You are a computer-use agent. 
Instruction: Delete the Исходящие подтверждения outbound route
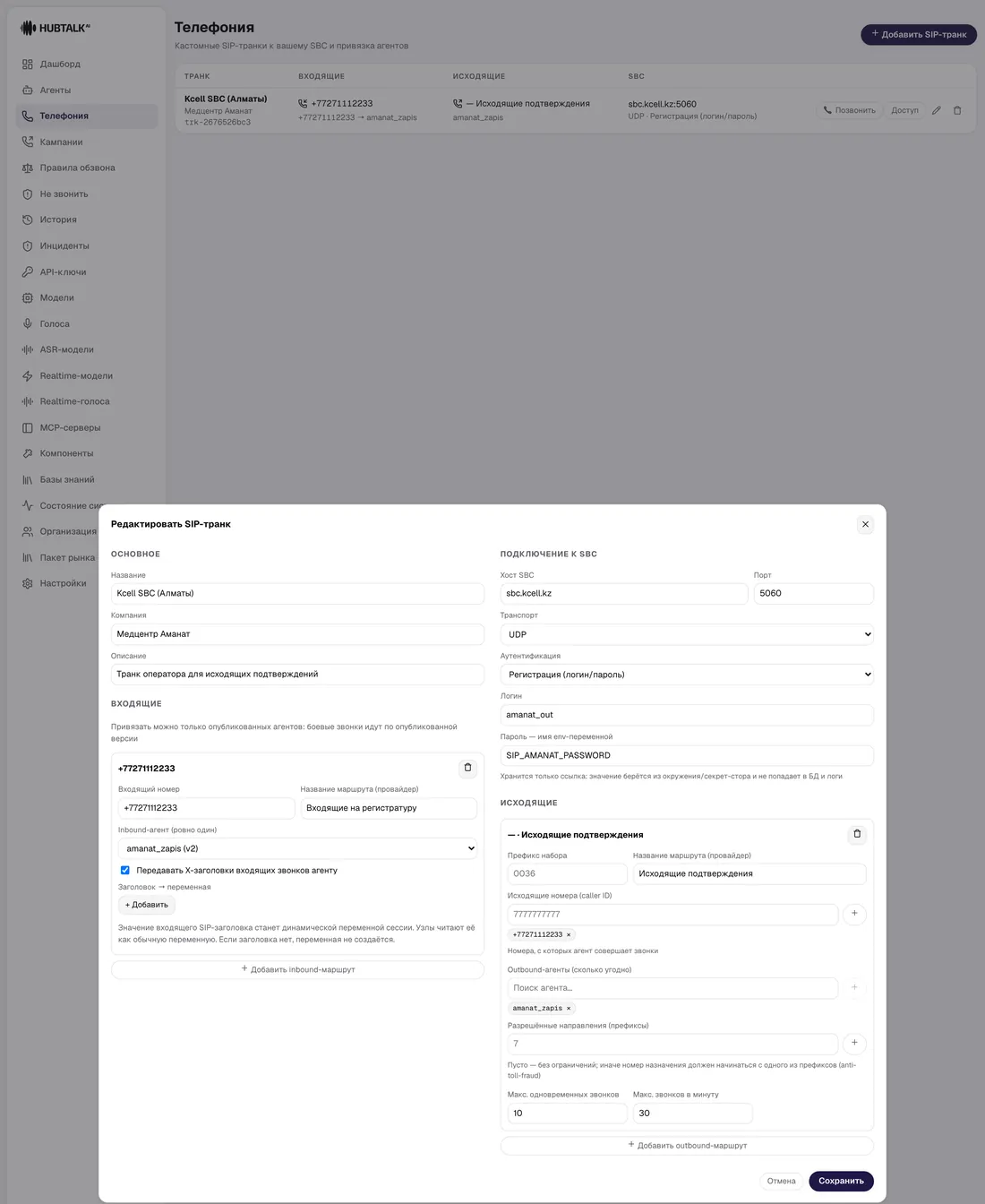pos(857,835)
